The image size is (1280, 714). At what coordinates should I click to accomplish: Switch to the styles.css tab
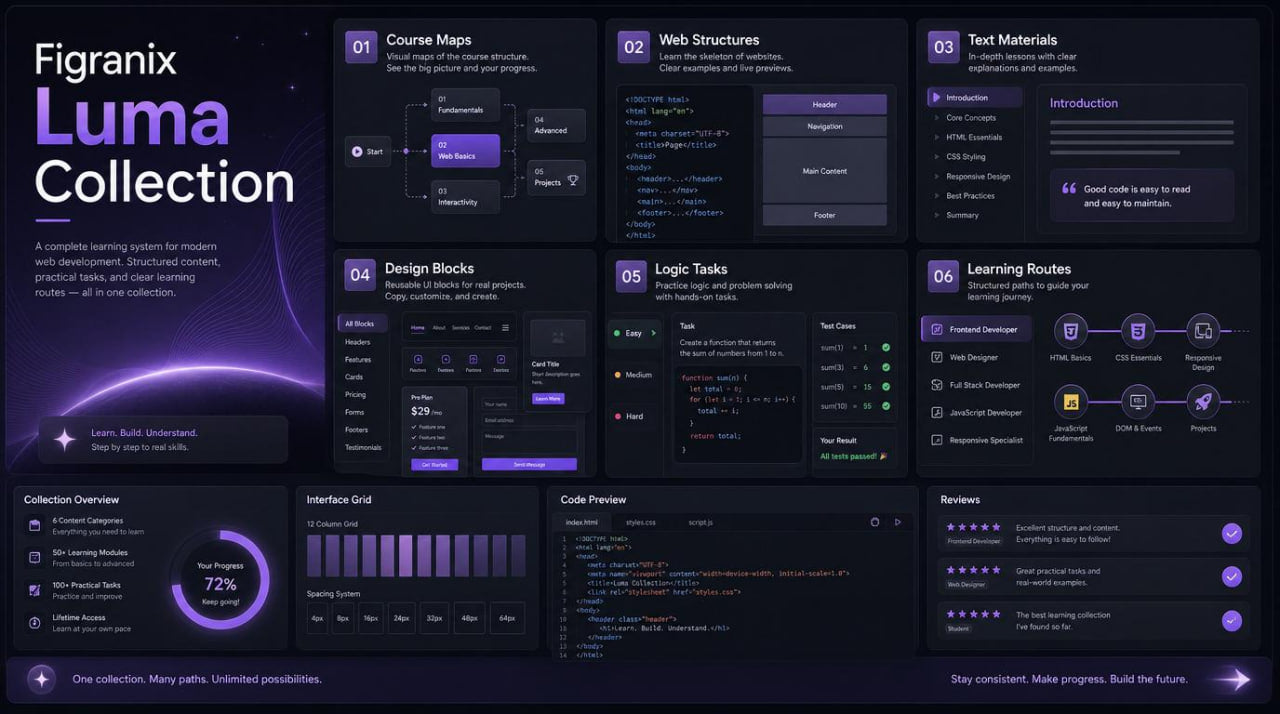(641, 522)
